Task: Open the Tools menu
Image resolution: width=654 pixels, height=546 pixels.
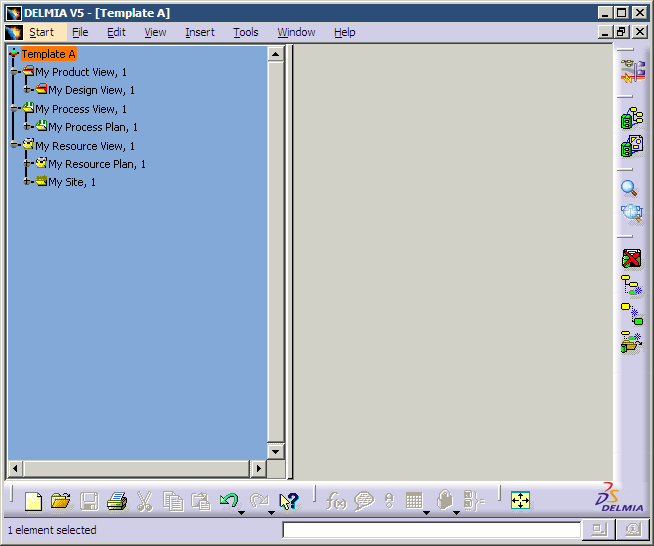Action: point(245,32)
